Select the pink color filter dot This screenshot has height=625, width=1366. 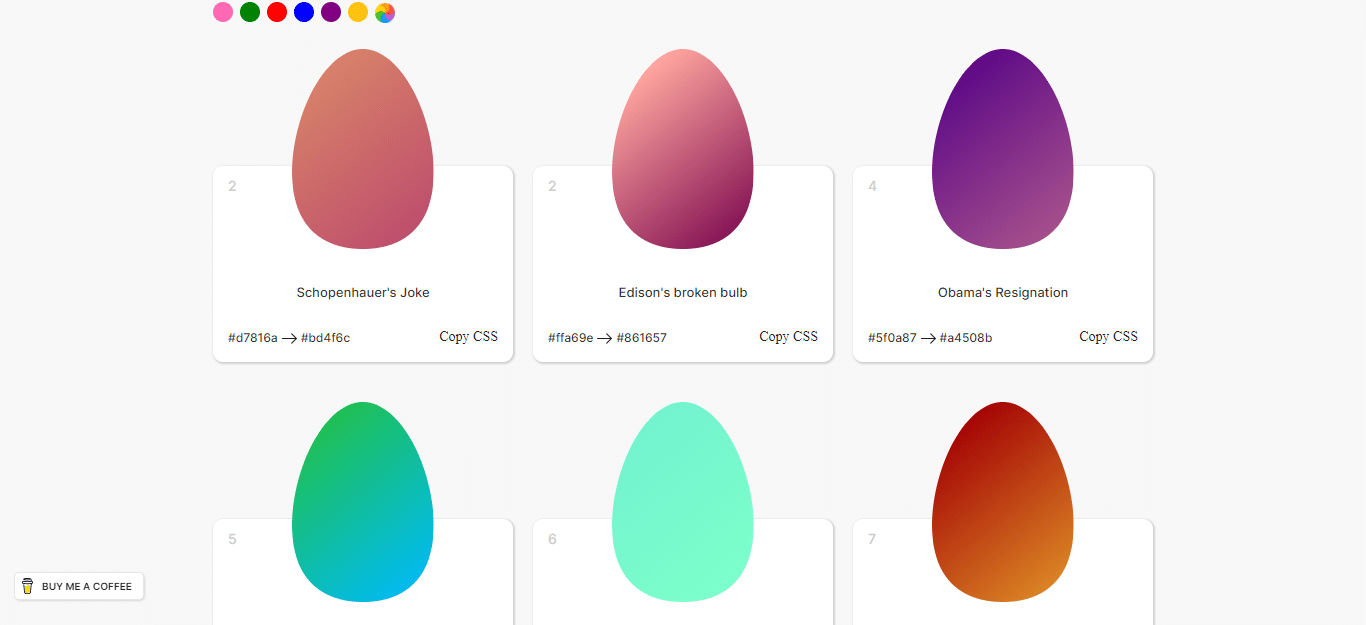click(x=223, y=12)
